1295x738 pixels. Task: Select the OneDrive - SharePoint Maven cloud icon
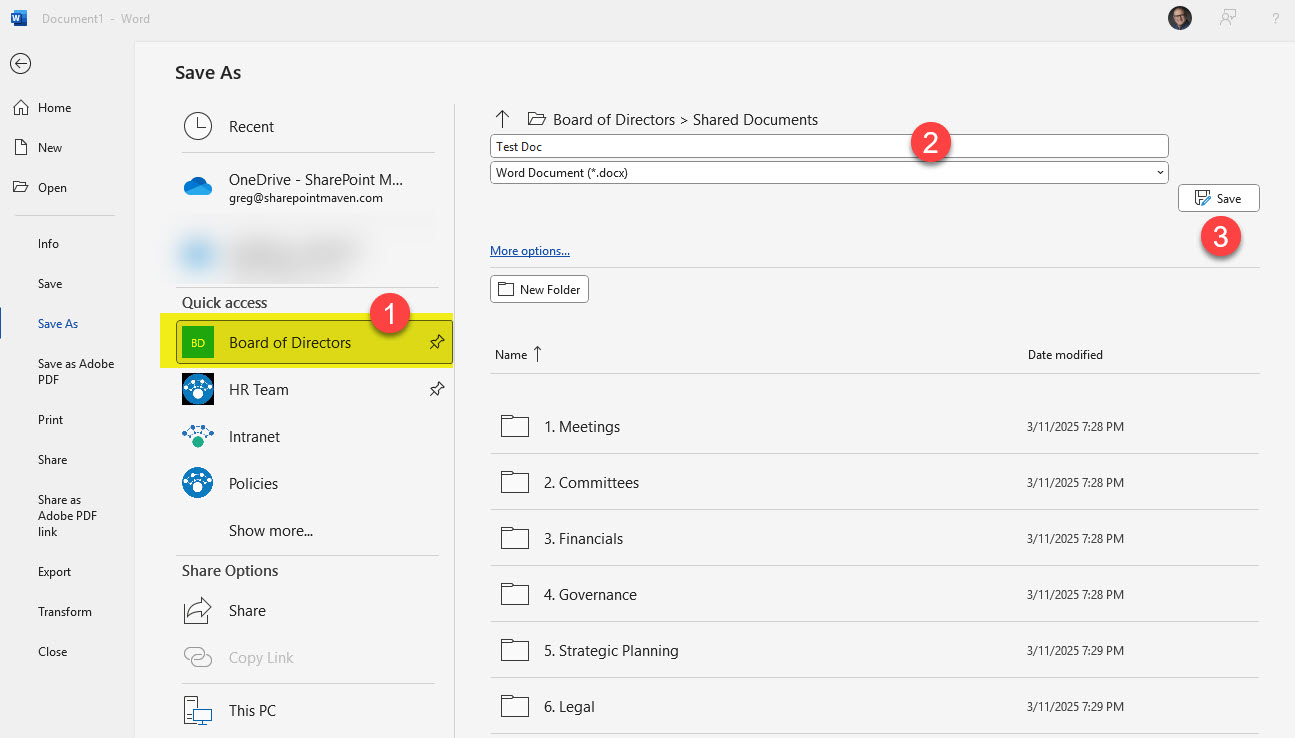[198, 186]
